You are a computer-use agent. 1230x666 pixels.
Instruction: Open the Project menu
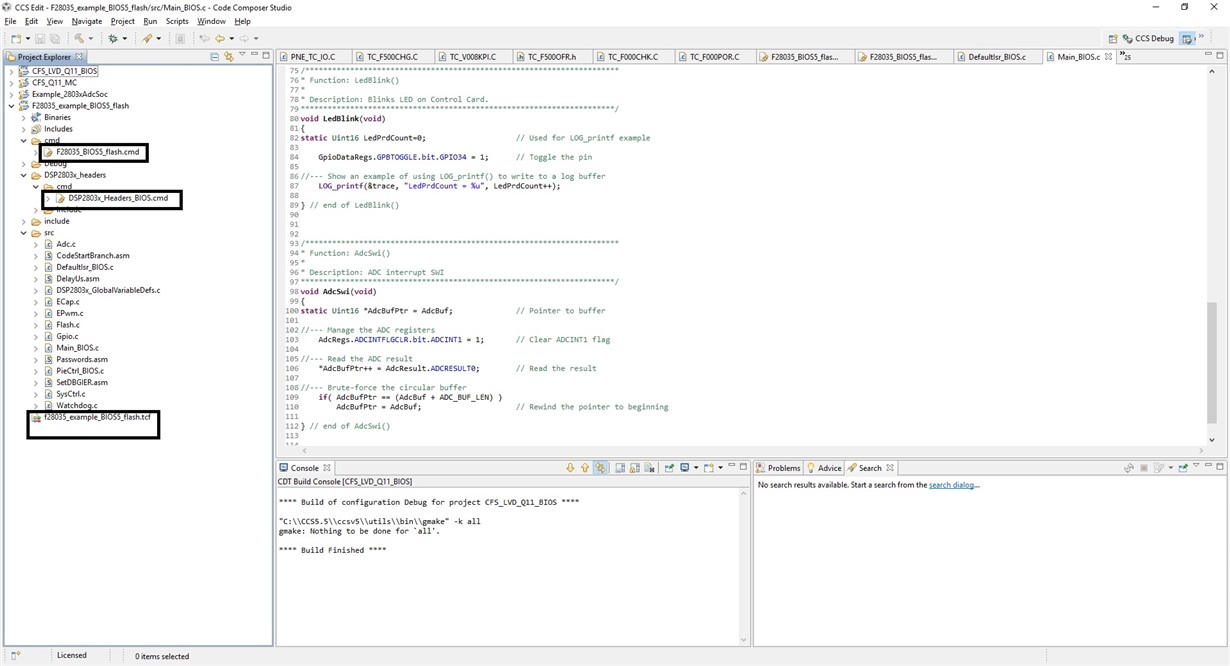(122, 21)
